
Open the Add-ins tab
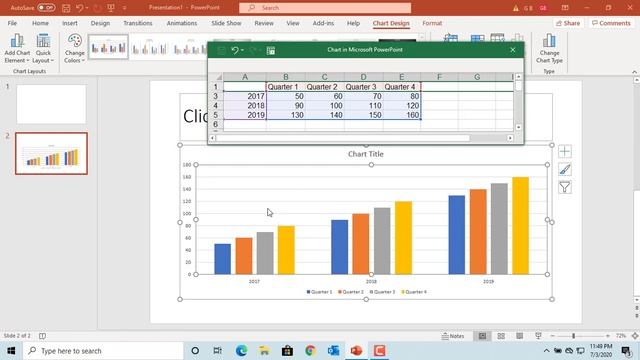323,23
